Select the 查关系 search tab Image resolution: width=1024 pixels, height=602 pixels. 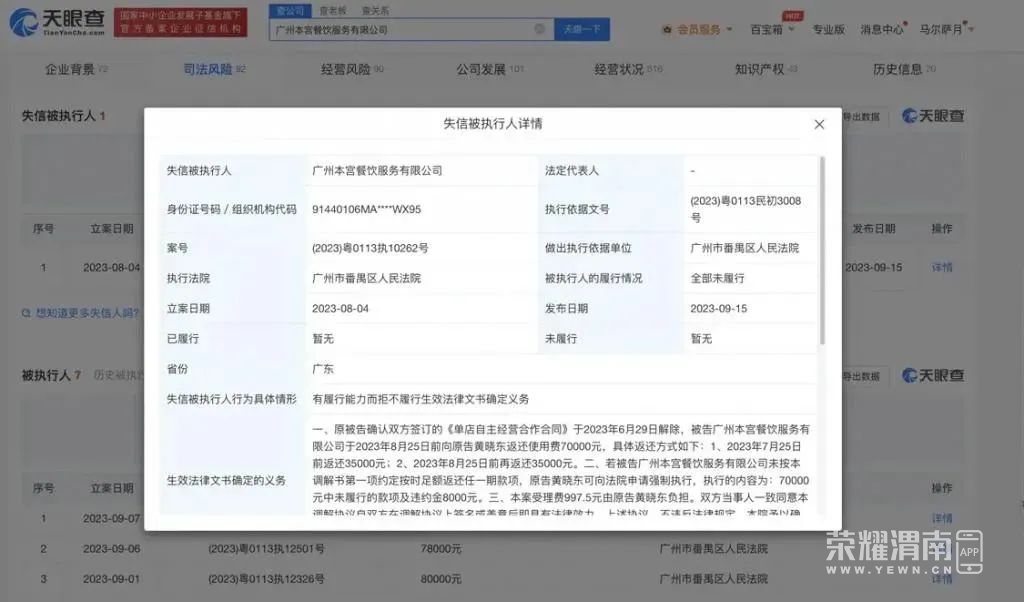pos(376,10)
